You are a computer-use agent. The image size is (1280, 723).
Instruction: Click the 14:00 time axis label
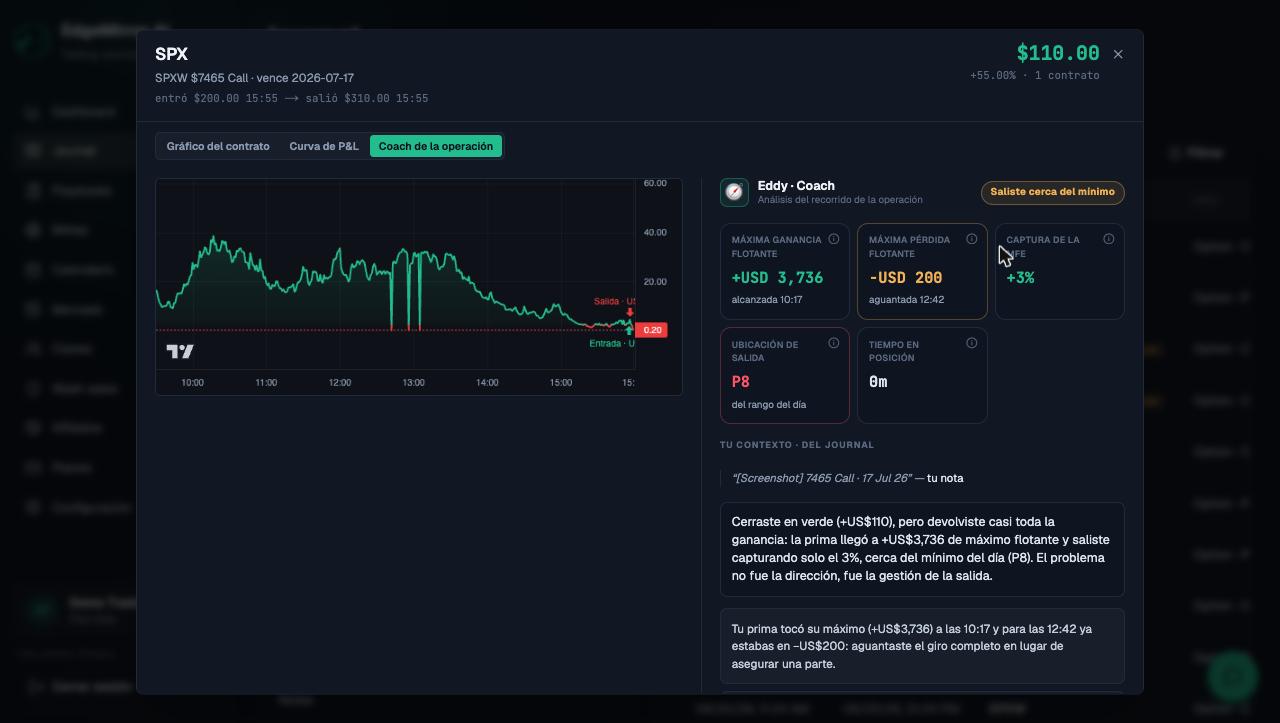pyautogui.click(x=487, y=383)
